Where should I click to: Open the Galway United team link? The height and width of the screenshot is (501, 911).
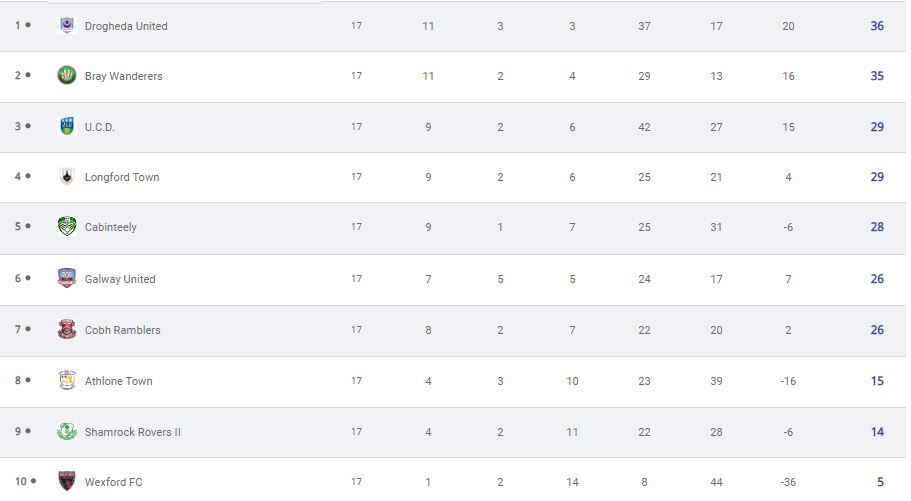click(120, 279)
